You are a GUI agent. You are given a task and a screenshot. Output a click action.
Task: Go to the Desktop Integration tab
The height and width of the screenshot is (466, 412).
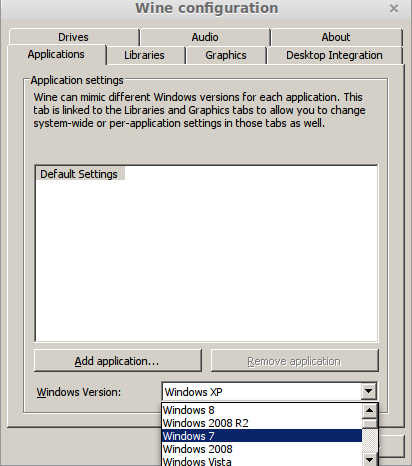(x=334, y=55)
